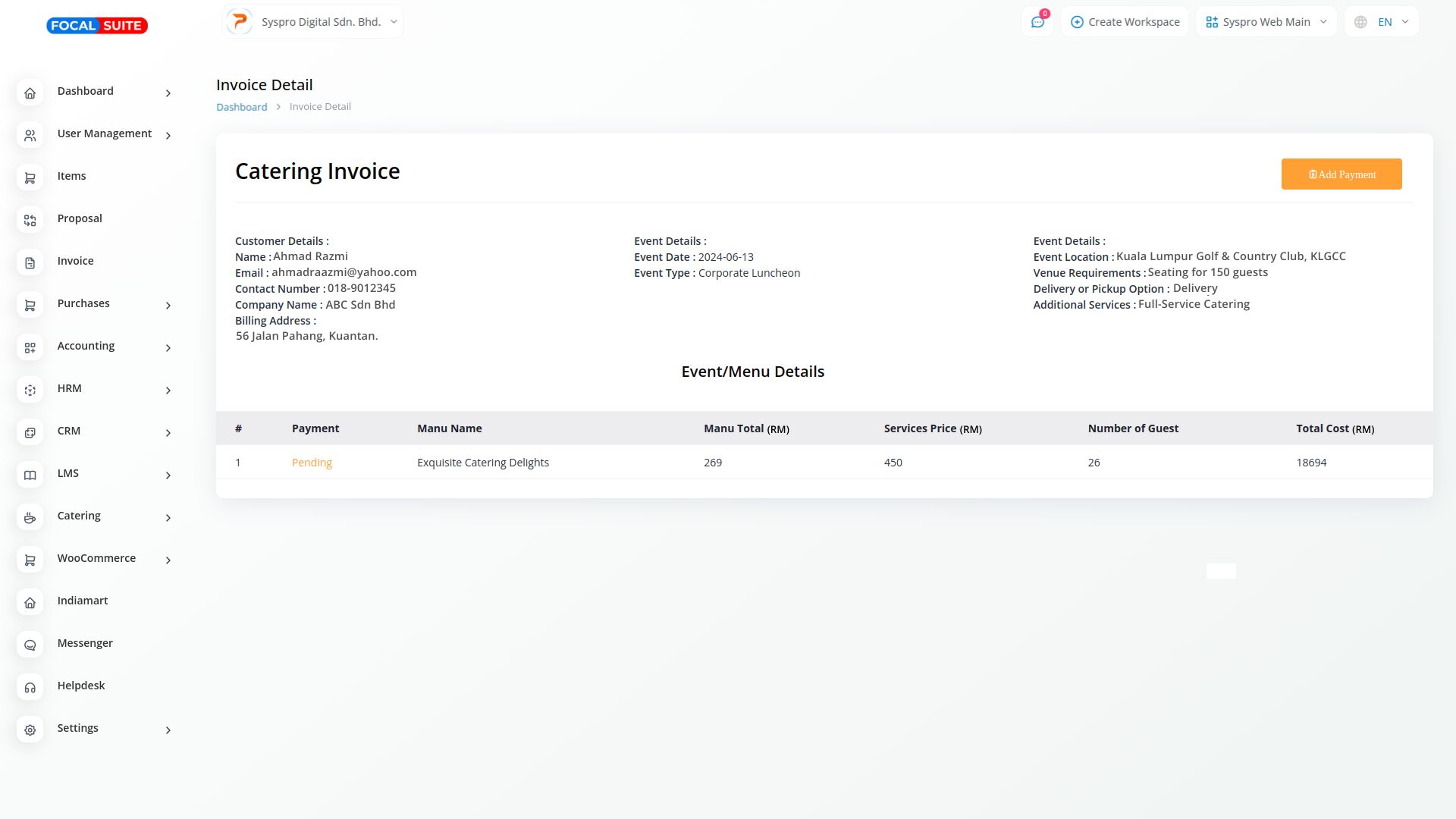Click the Messenger chat icon in sidebar
The height and width of the screenshot is (819, 1456).
(30, 645)
